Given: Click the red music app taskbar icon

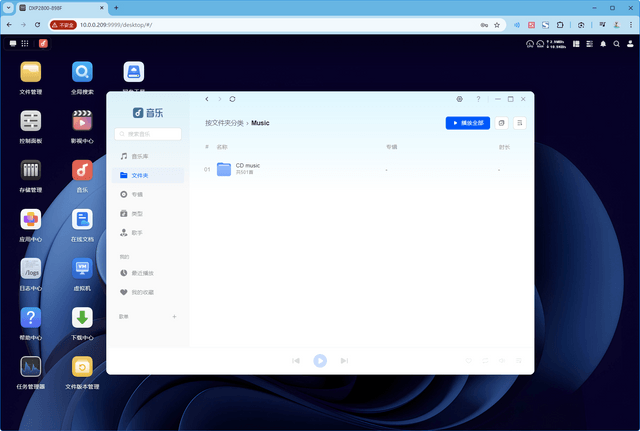Looking at the screenshot, I should tap(43, 43).
